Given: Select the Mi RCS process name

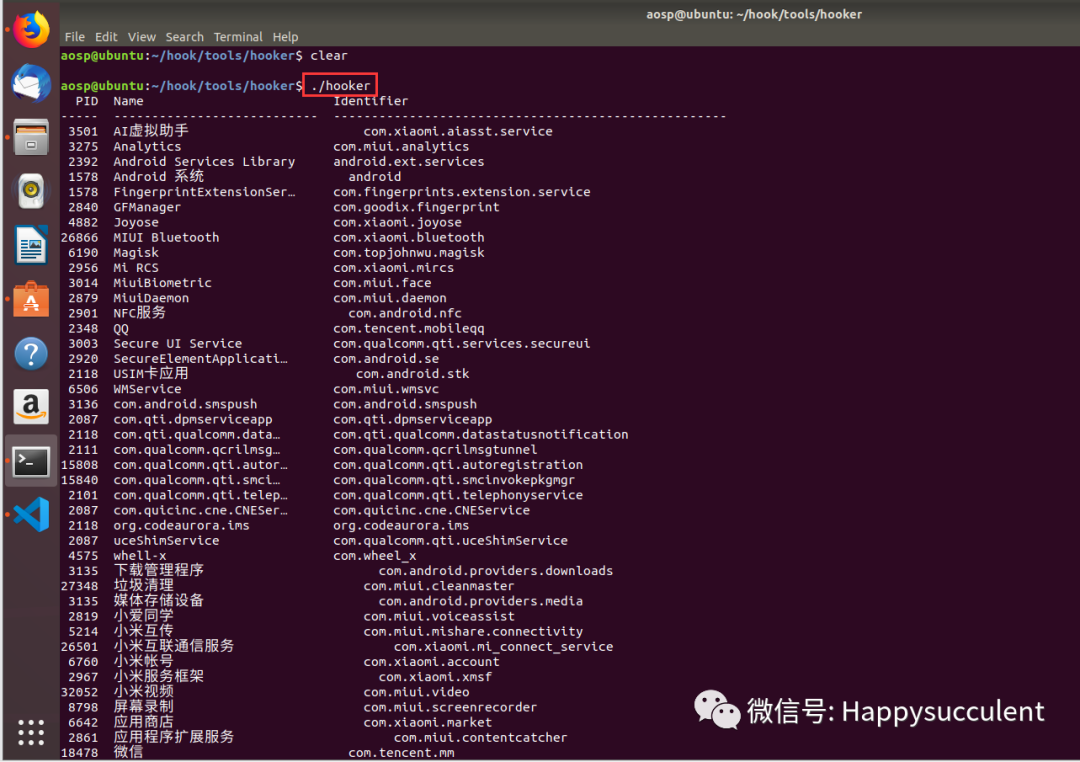Looking at the screenshot, I should (136, 267).
